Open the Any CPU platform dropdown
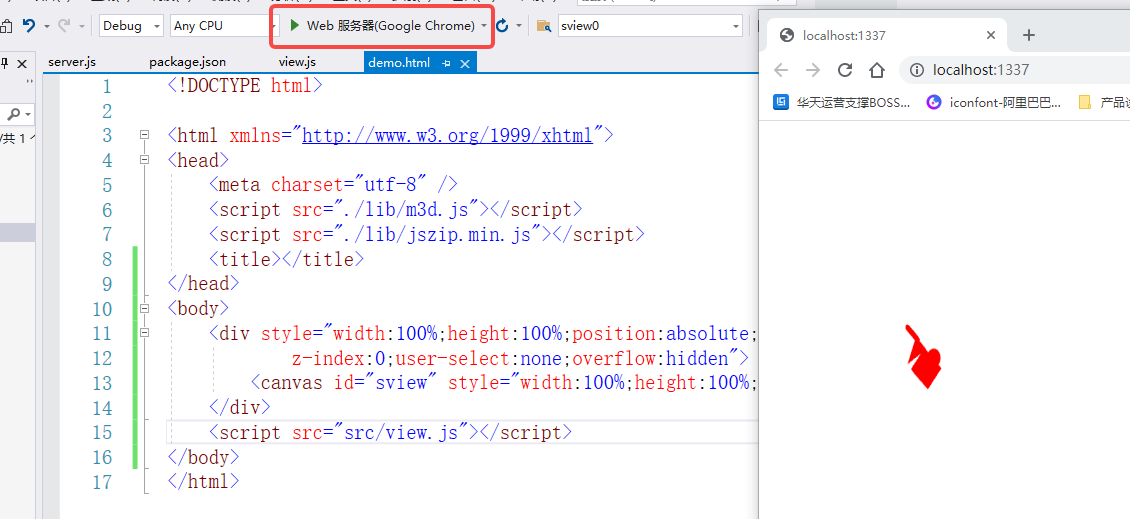This screenshot has height=519, width=1130. [226, 26]
